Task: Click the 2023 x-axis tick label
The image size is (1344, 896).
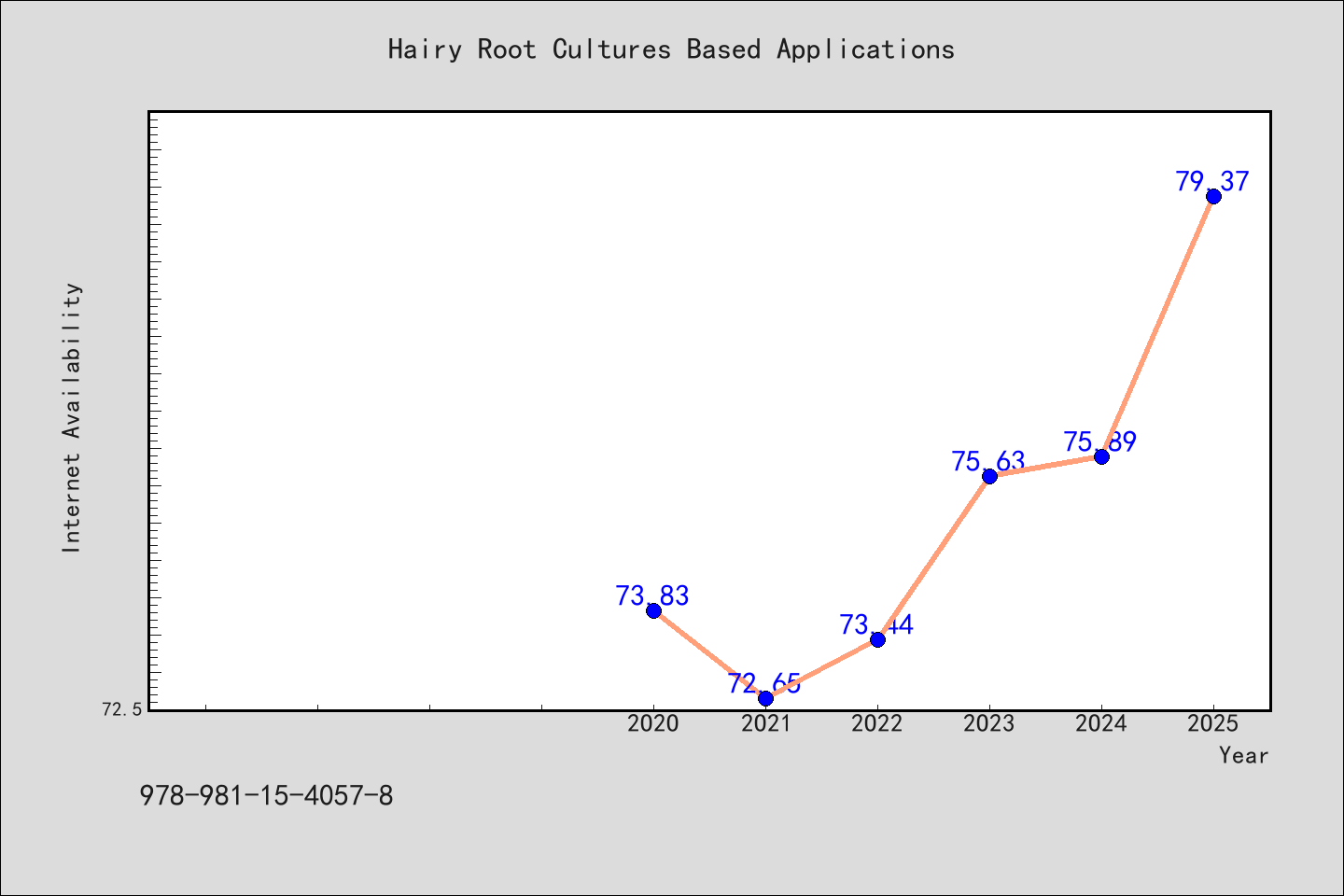Action: 989,723
